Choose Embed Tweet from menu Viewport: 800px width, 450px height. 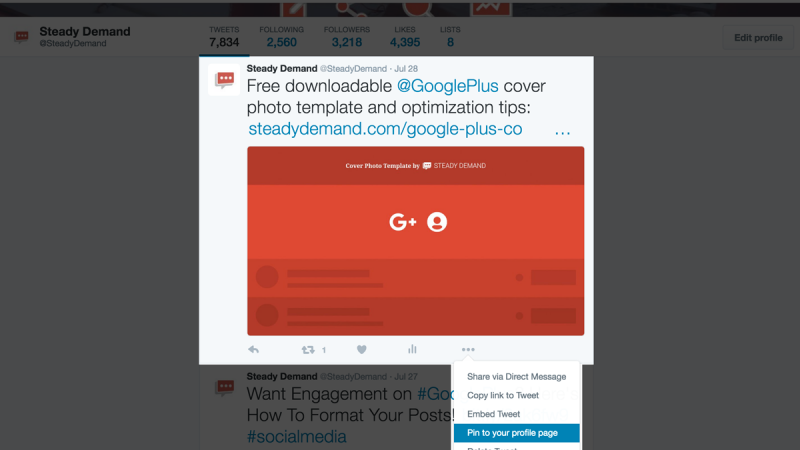click(x=493, y=414)
